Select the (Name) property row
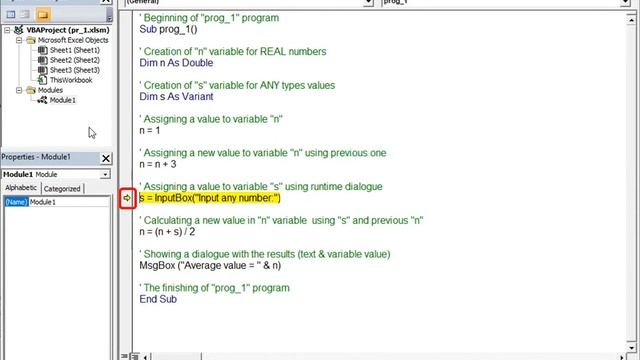Viewport: 640px width, 360px height. pos(16,202)
